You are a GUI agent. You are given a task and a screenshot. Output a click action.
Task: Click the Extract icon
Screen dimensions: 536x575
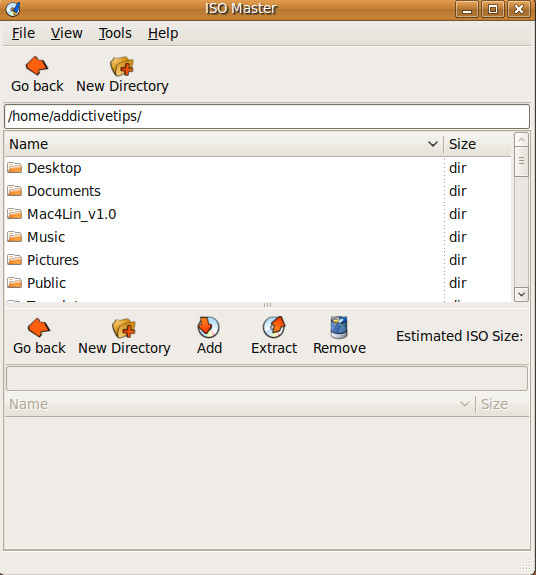(x=274, y=327)
